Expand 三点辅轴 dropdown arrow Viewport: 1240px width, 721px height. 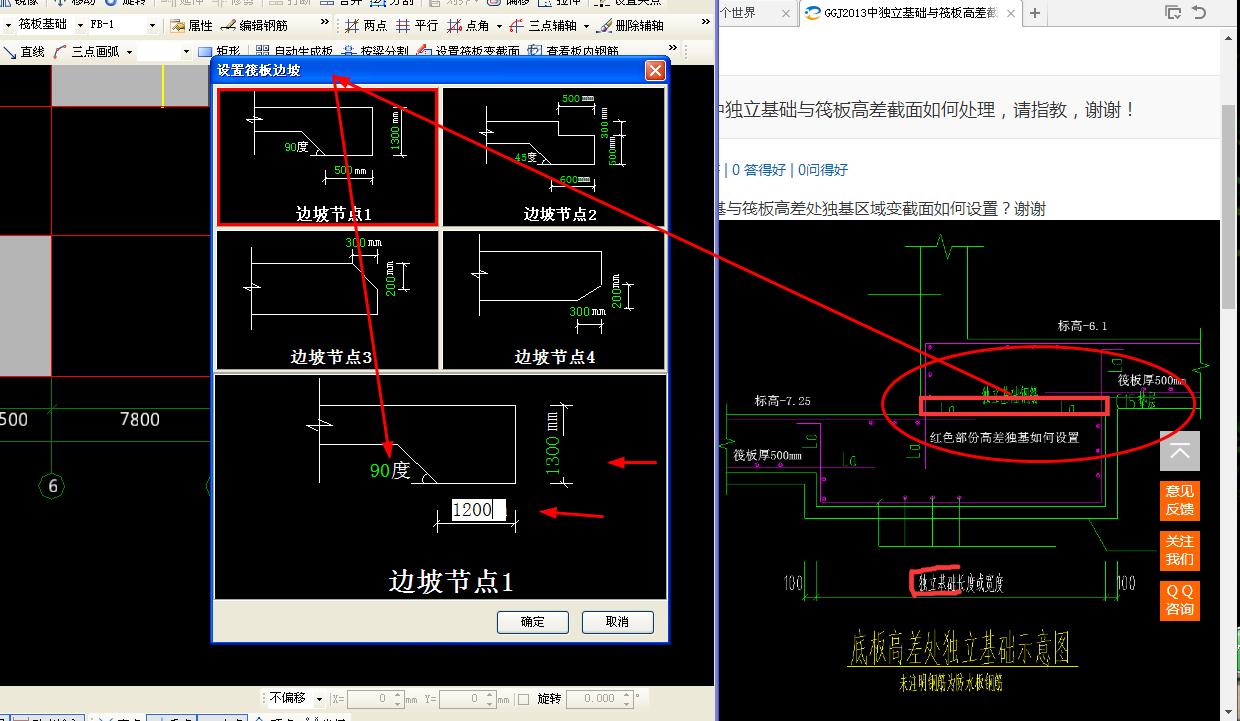click(x=586, y=25)
